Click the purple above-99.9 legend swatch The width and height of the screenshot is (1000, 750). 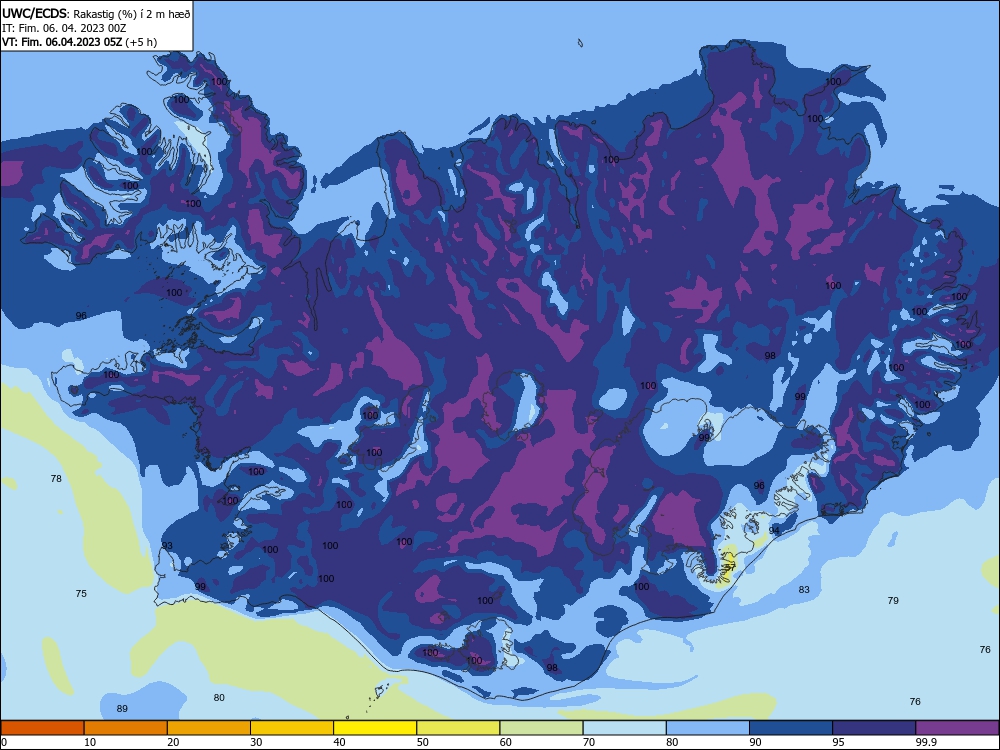pos(957,728)
